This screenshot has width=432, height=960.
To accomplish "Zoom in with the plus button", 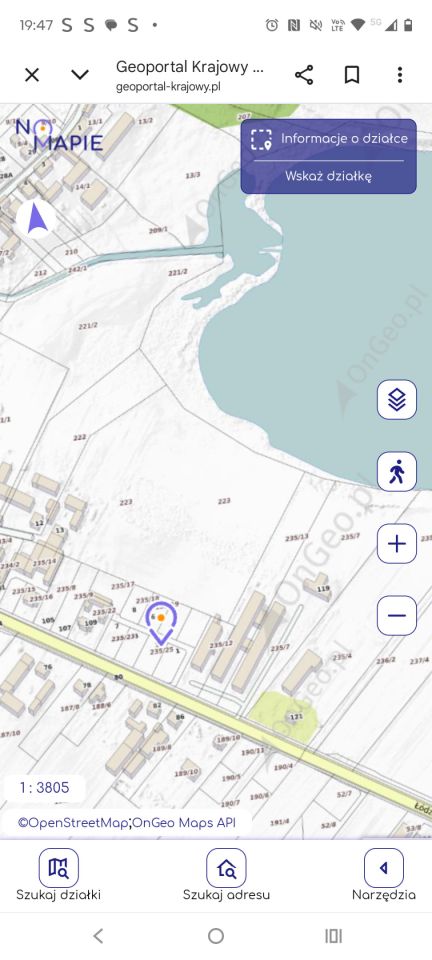I will (397, 544).
